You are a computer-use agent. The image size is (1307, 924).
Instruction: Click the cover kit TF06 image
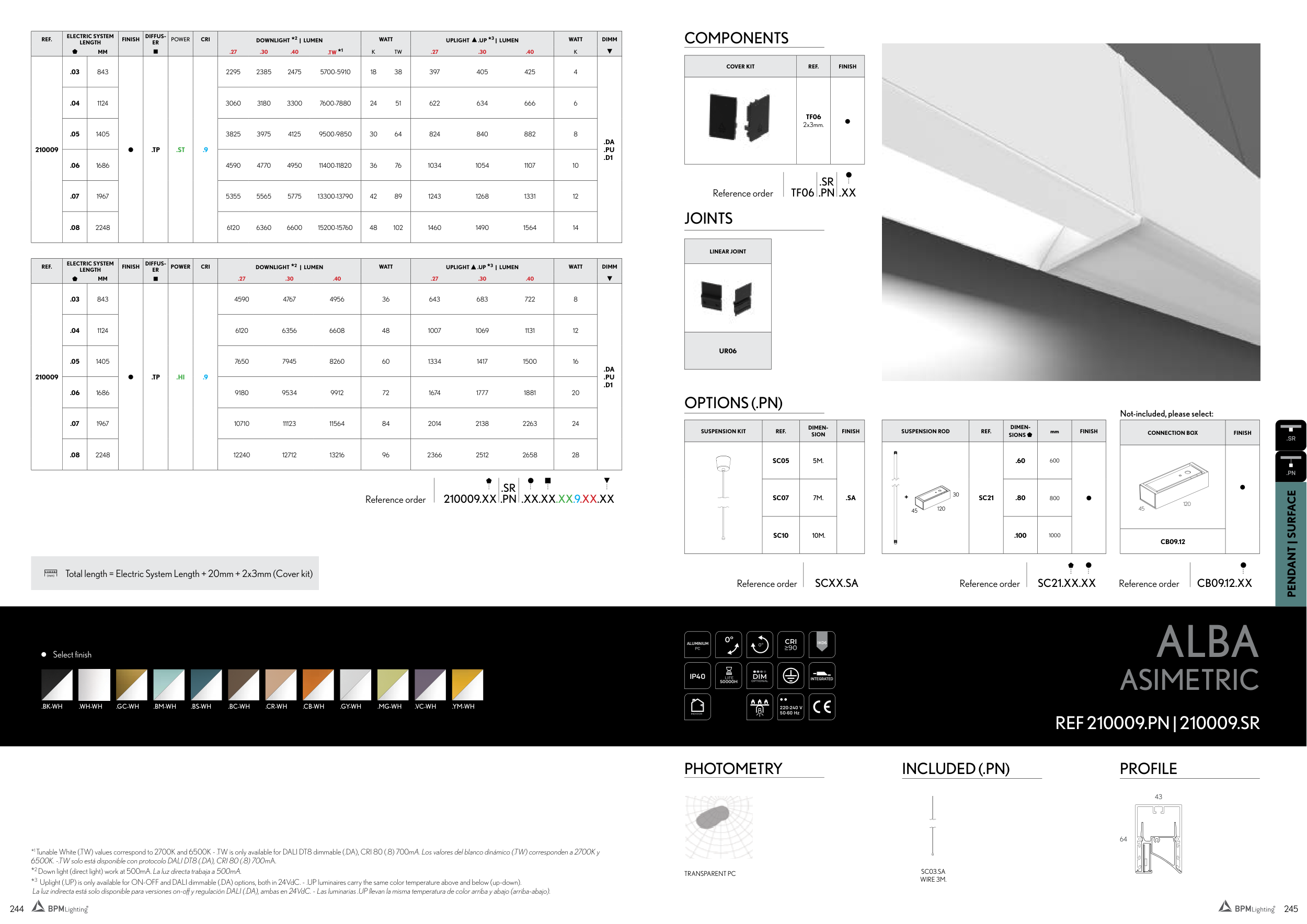pyautogui.click(x=739, y=119)
